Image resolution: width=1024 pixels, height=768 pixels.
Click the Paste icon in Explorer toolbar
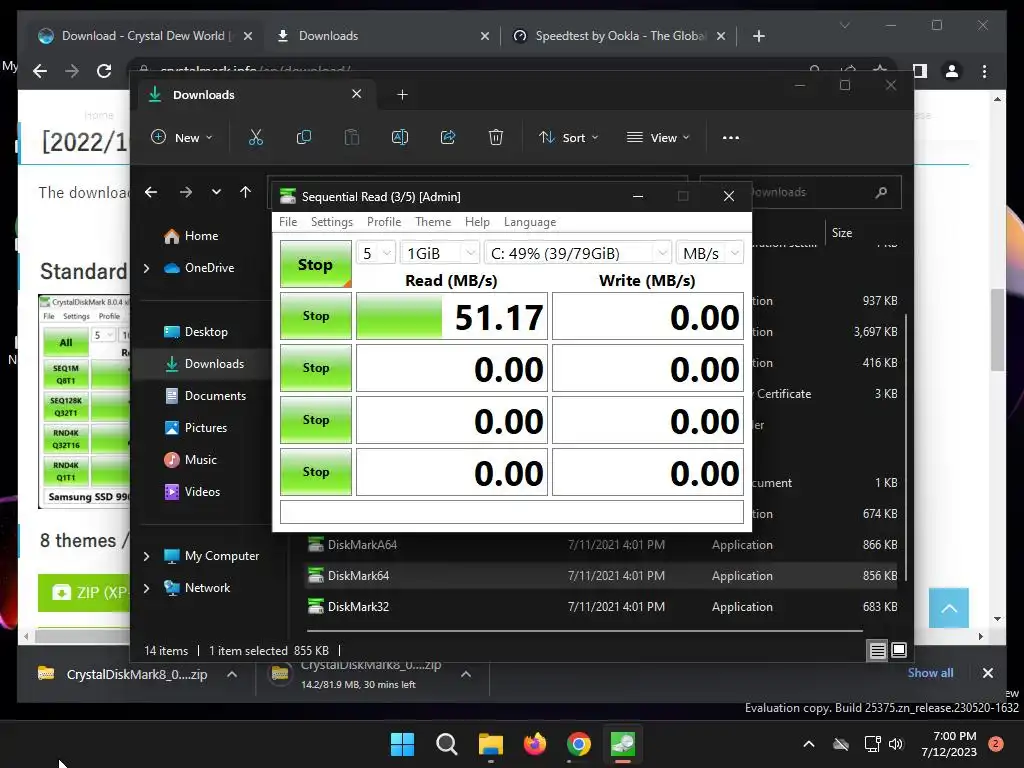tap(351, 138)
